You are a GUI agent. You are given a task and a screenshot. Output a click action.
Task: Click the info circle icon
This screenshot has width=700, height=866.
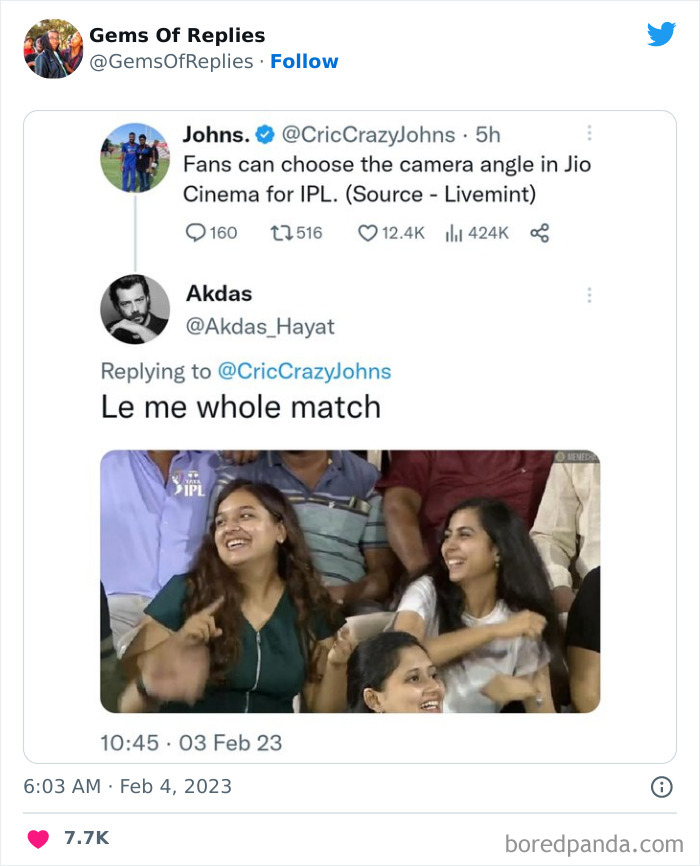coord(661,787)
